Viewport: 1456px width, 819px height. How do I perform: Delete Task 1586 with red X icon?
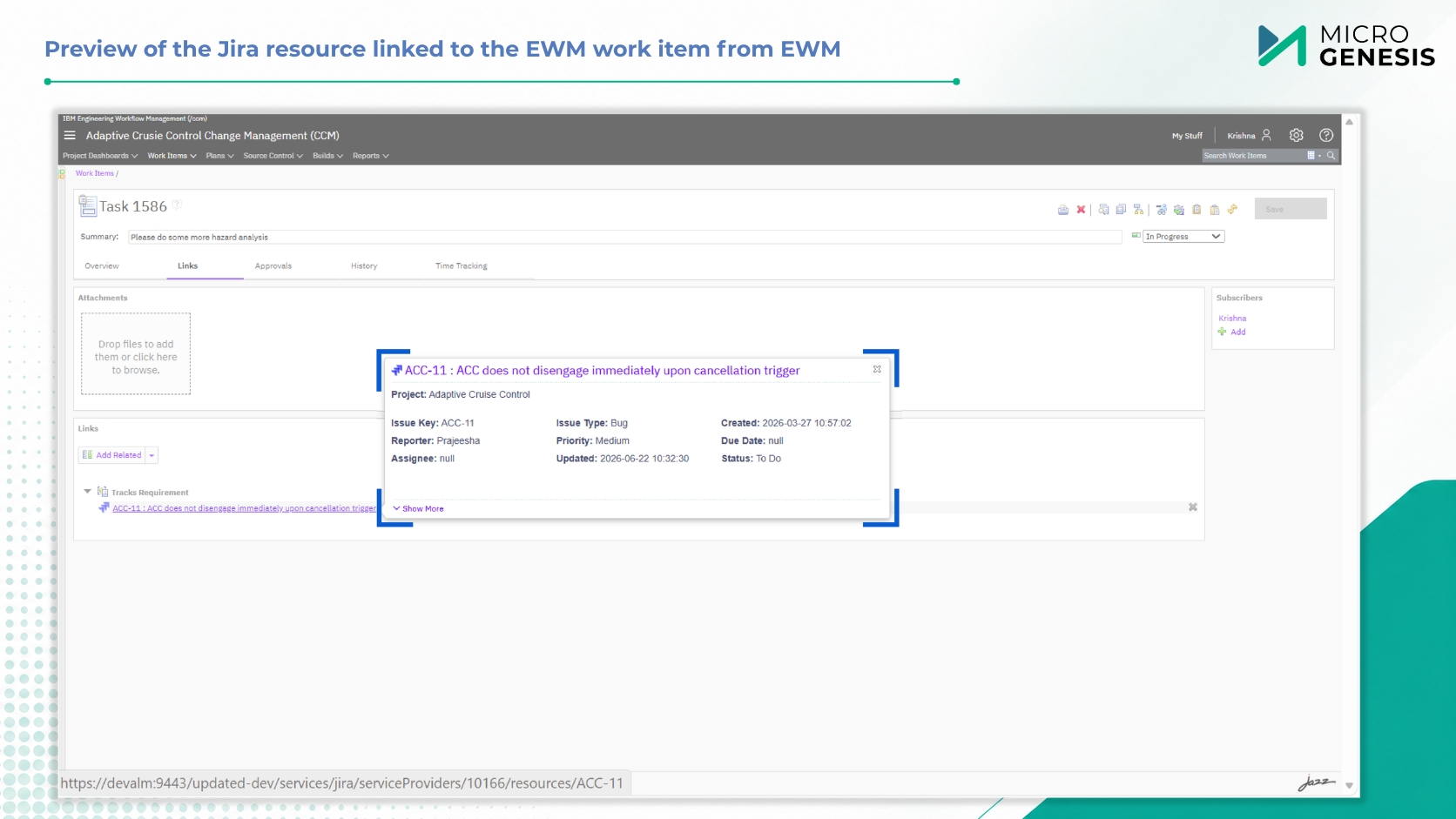1081,210
